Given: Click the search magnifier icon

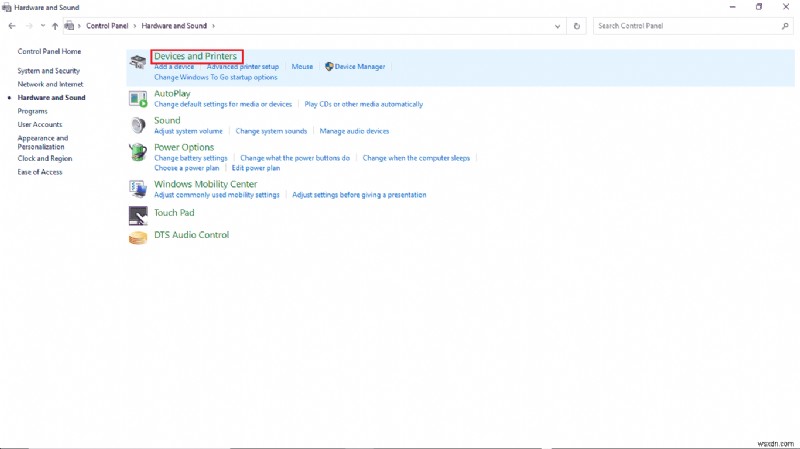Looking at the screenshot, I should click(785, 26).
